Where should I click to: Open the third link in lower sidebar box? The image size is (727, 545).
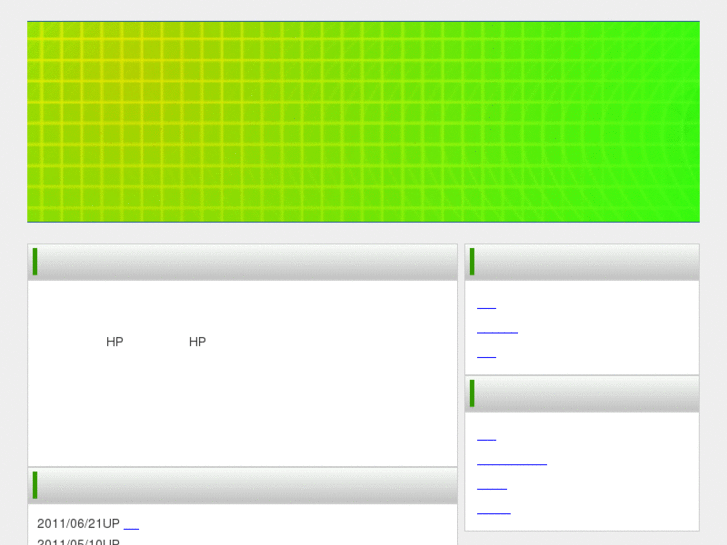click(x=492, y=488)
